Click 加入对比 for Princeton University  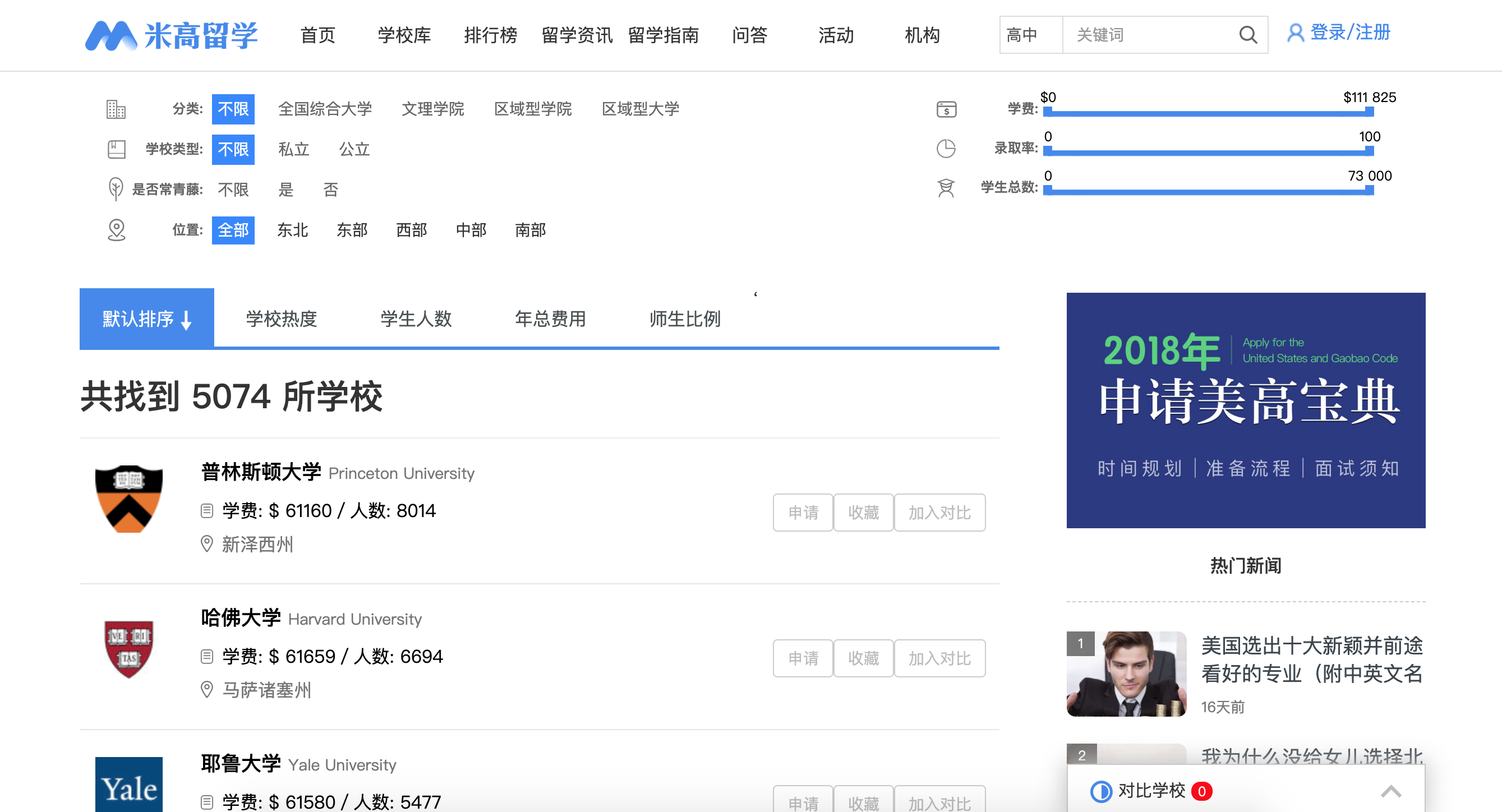[x=939, y=513]
